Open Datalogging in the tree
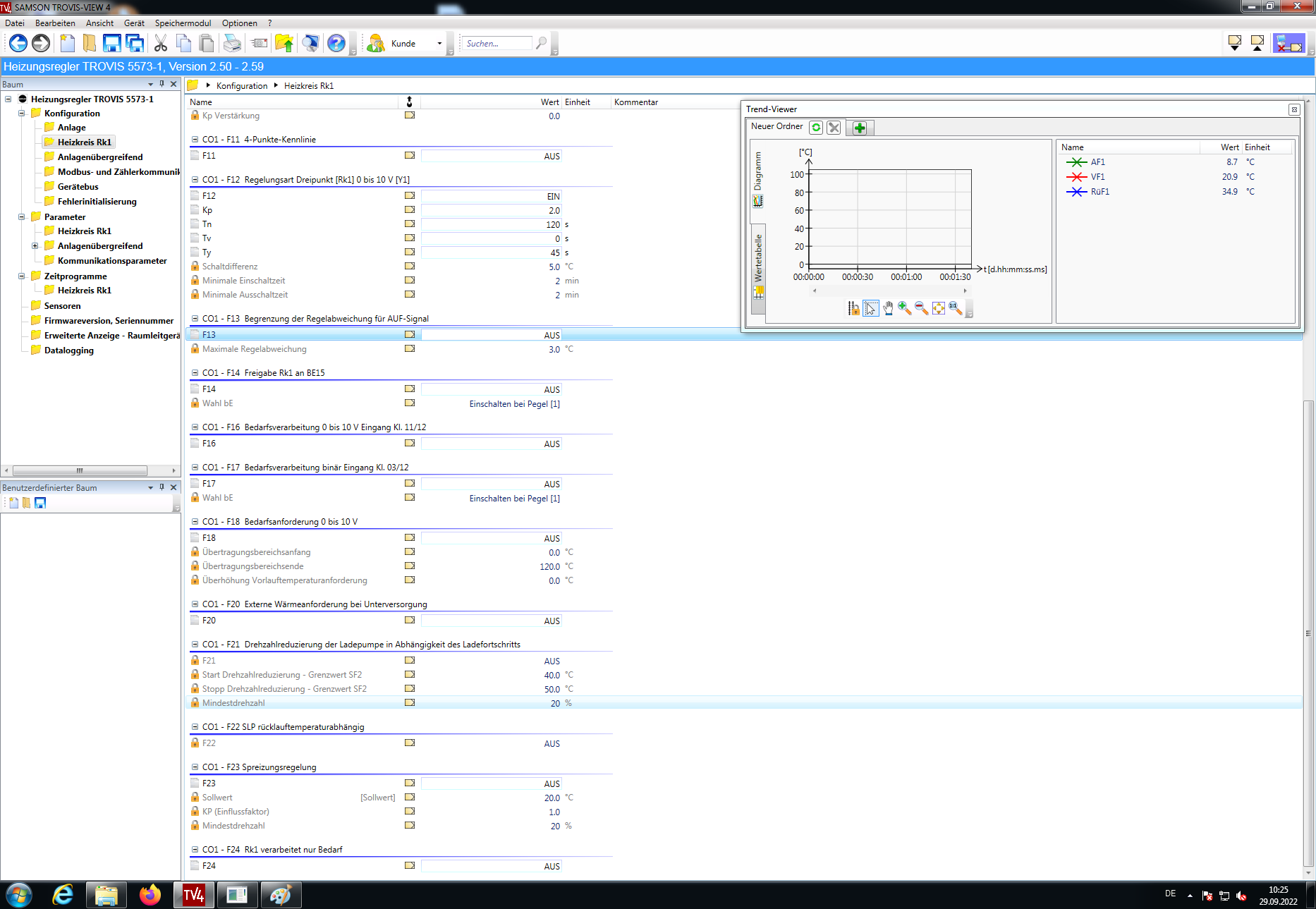 pyautogui.click(x=68, y=350)
